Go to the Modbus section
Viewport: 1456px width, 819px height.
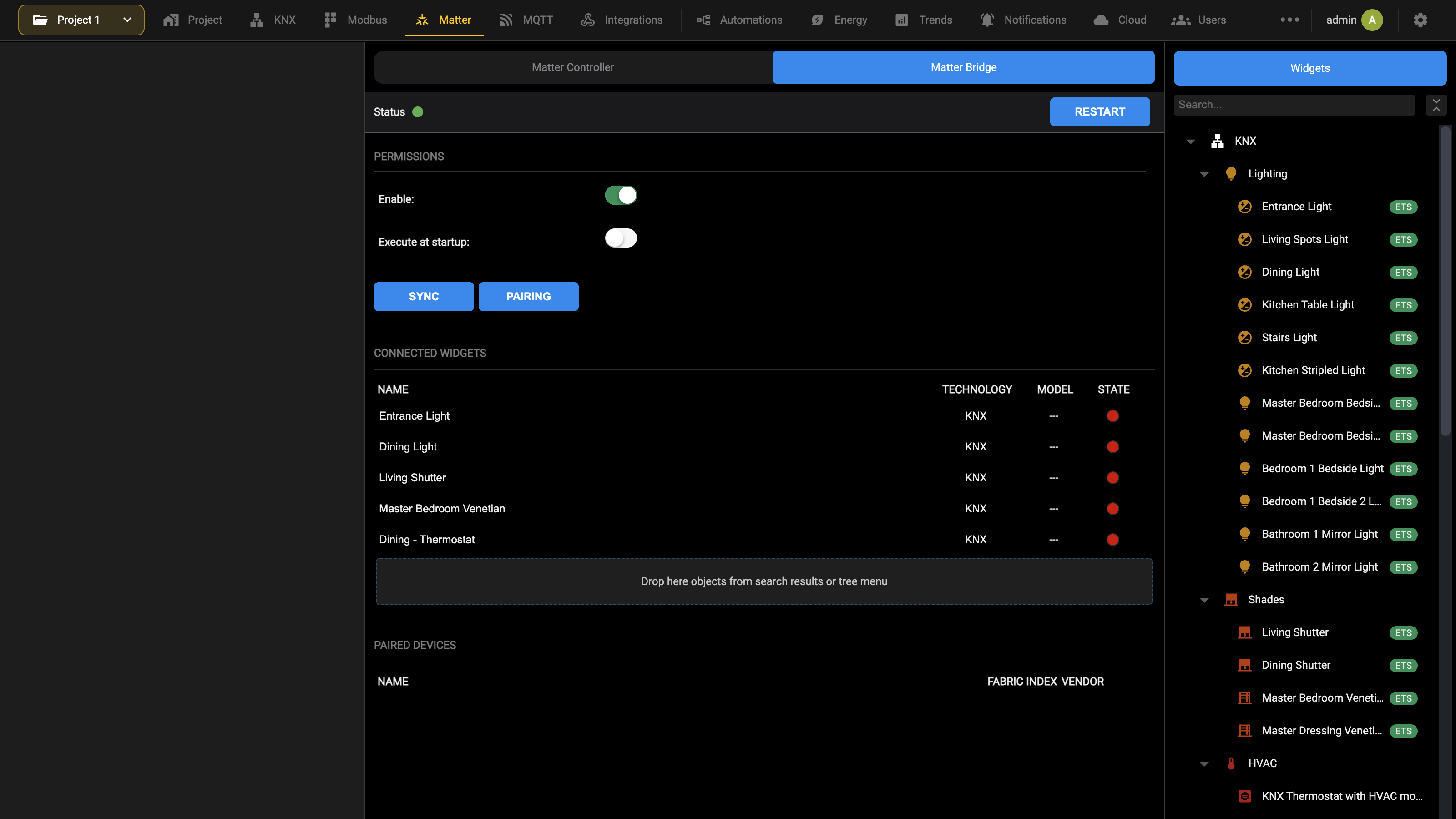tap(355, 20)
